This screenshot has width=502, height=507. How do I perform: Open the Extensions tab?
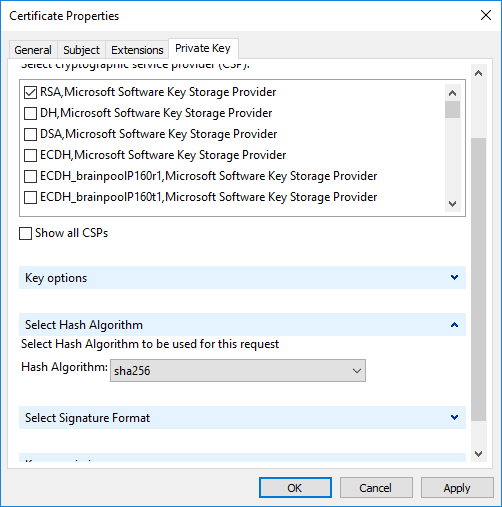point(137,50)
